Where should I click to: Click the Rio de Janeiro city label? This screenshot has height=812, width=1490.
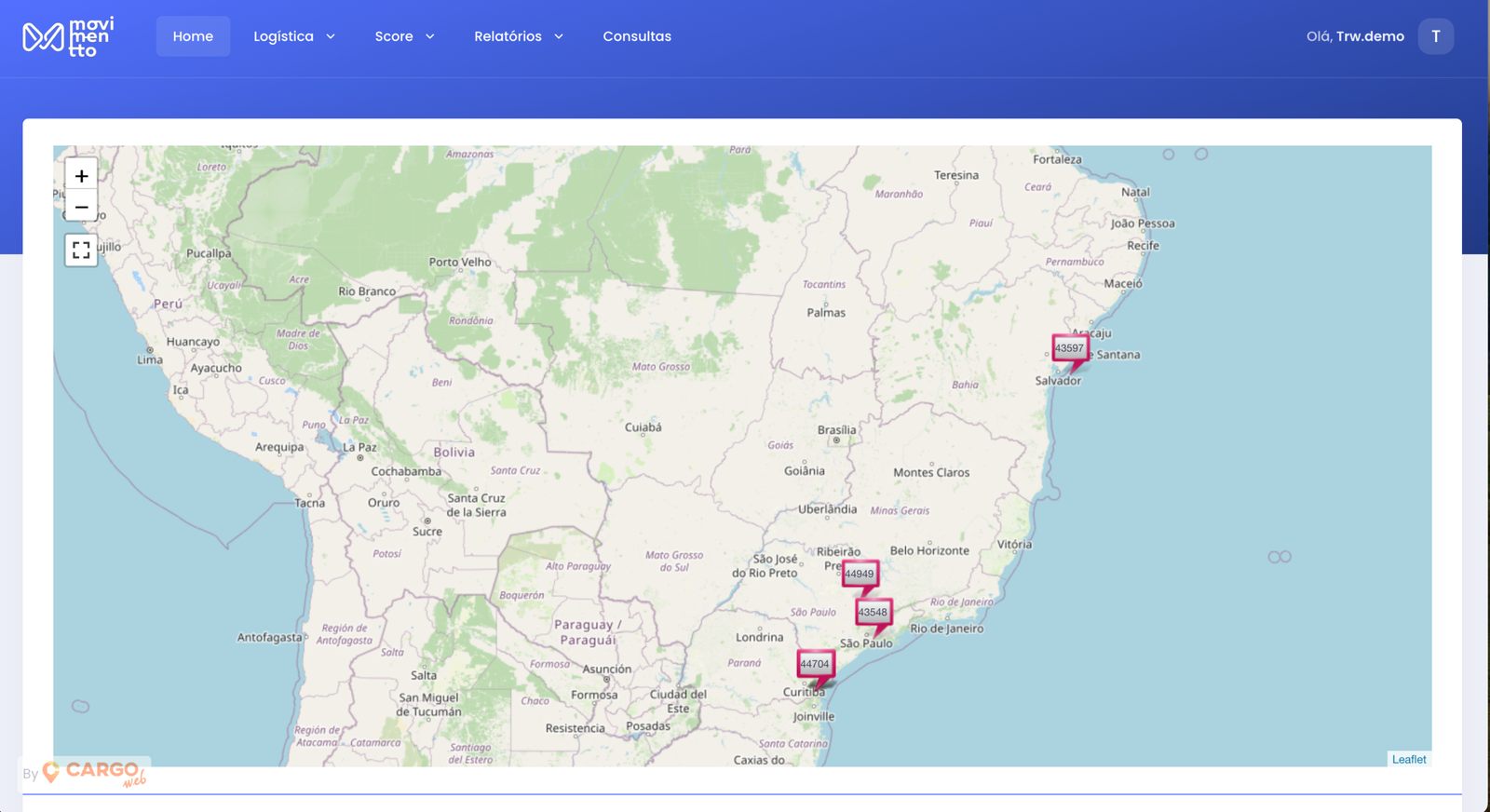click(946, 629)
